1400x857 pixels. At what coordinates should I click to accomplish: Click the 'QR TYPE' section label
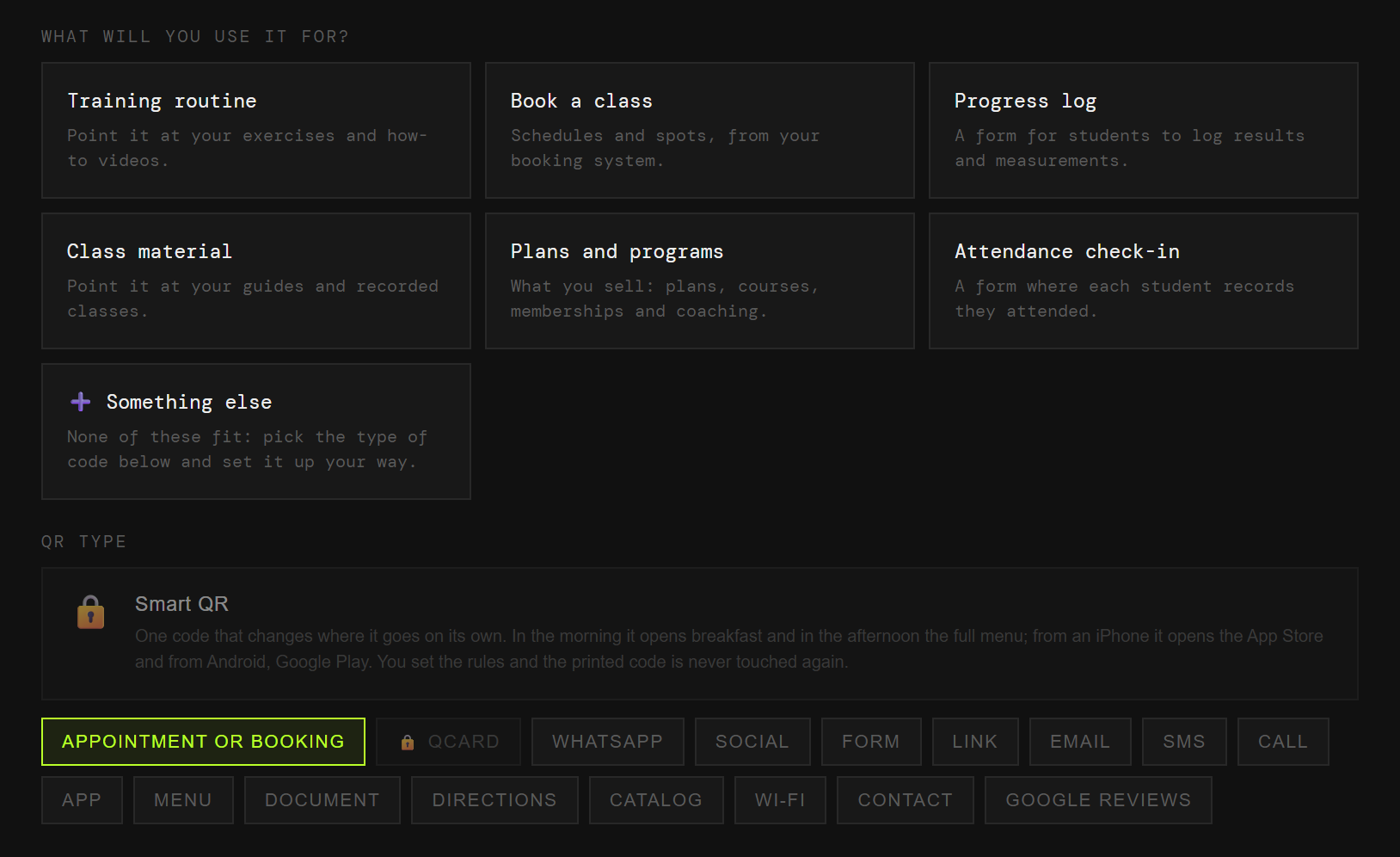[x=84, y=541]
